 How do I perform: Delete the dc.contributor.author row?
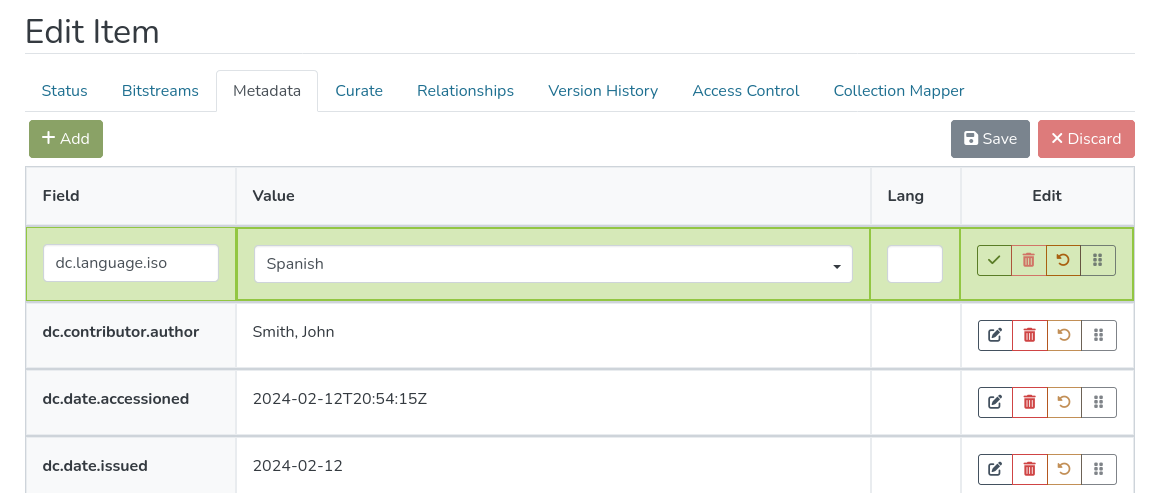click(1030, 335)
